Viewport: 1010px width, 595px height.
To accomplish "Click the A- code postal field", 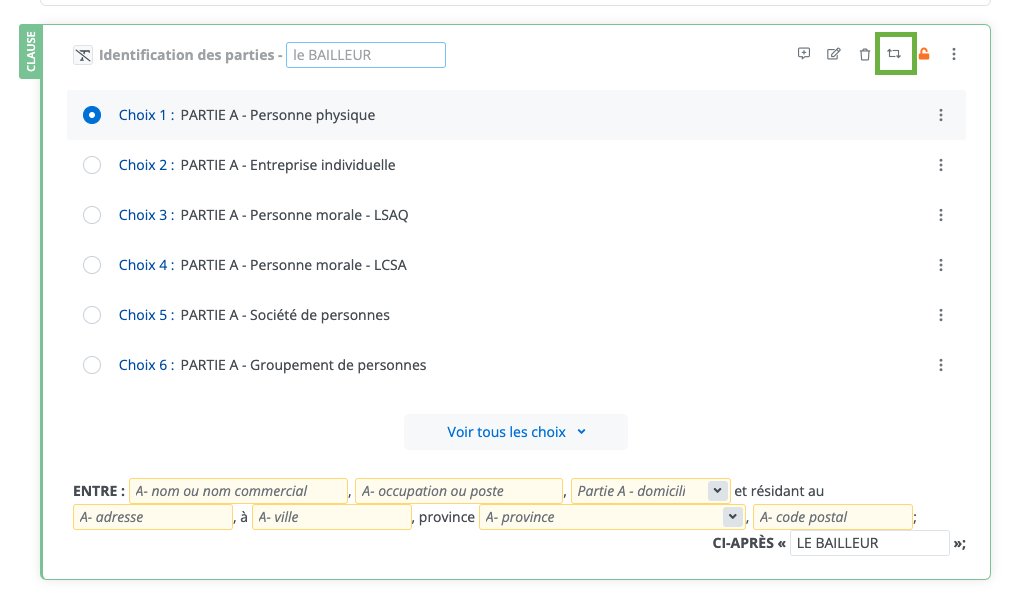I will (x=832, y=517).
